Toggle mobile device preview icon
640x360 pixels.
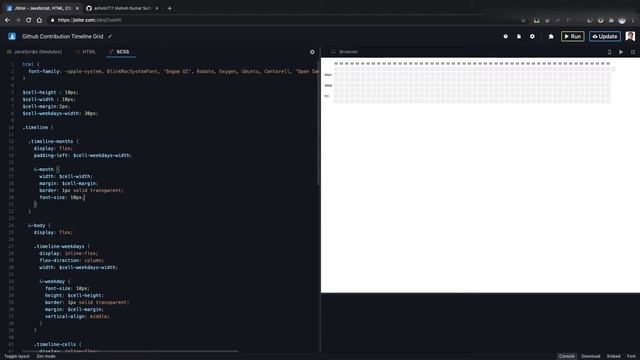coord(609,52)
